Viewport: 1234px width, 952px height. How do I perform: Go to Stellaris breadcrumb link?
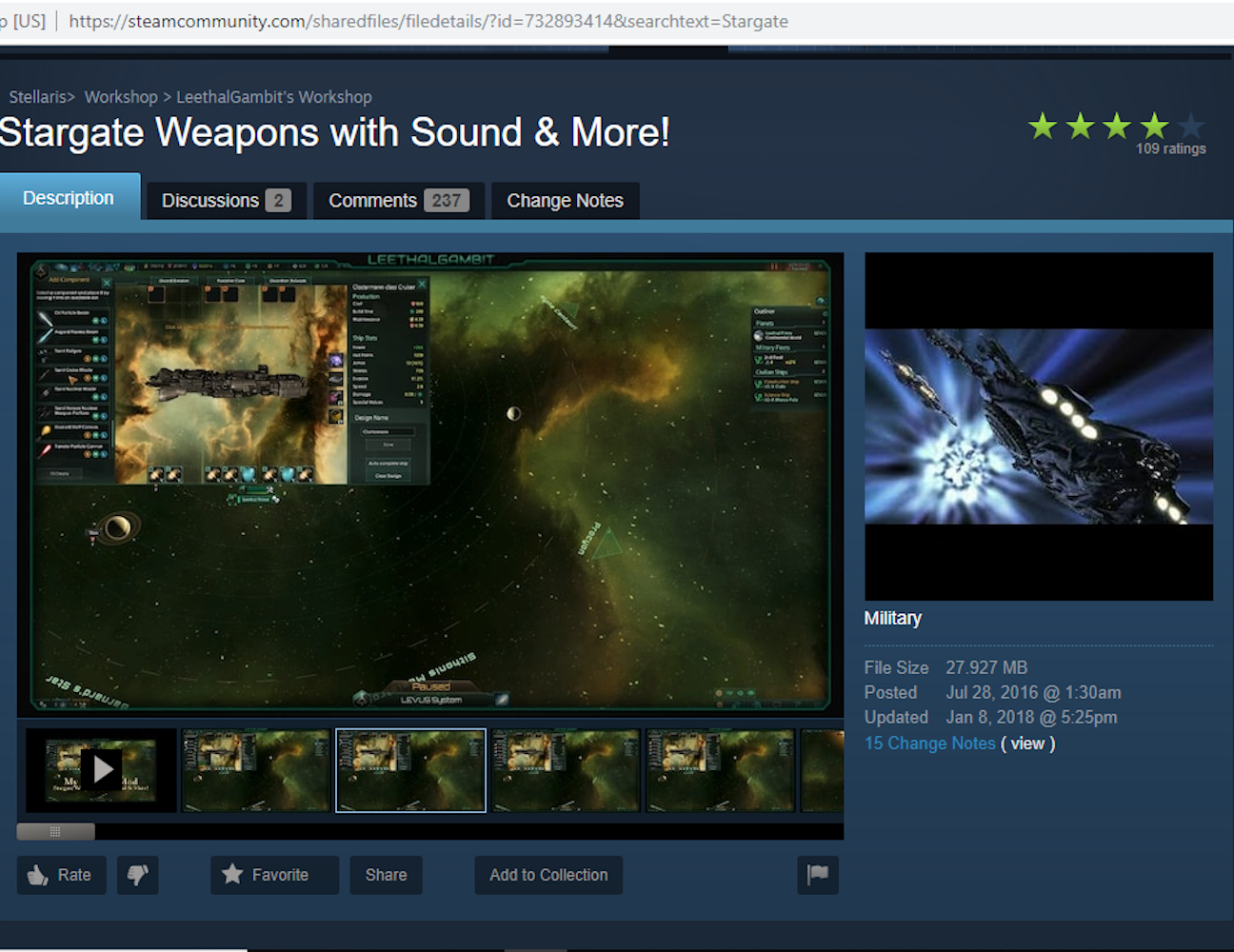pyautogui.click(x=38, y=97)
